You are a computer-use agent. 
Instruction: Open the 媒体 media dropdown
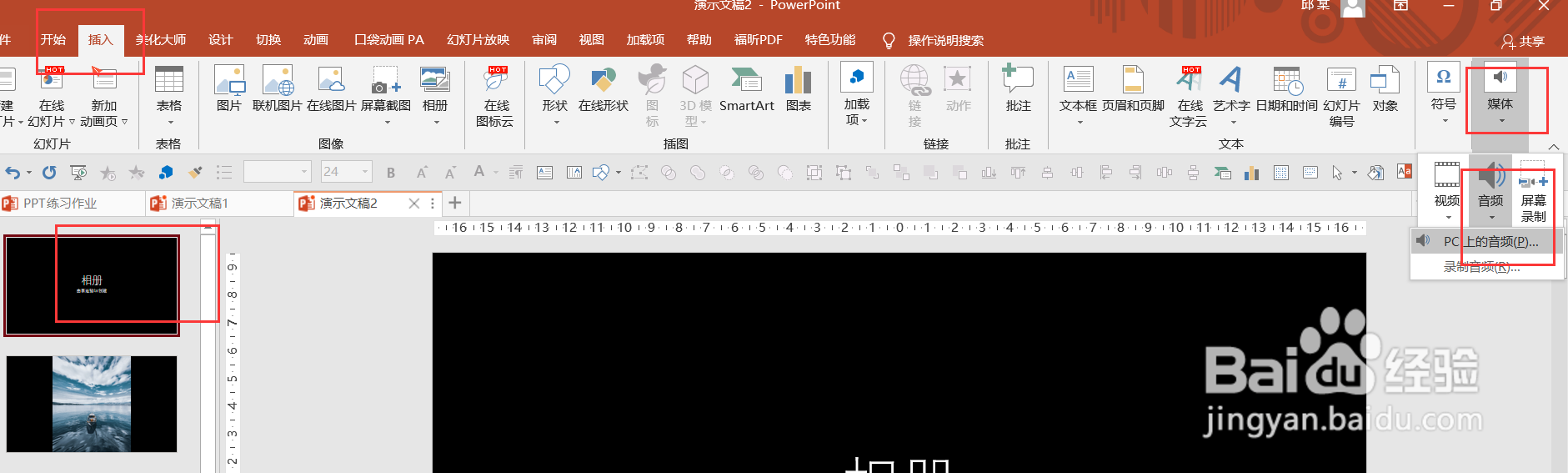(x=1500, y=94)
